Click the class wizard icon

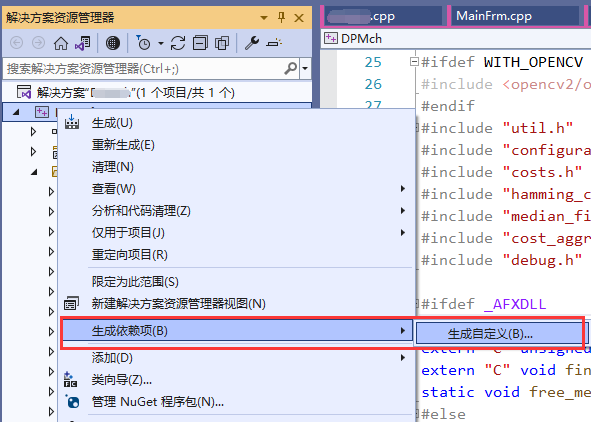point(70,379)
